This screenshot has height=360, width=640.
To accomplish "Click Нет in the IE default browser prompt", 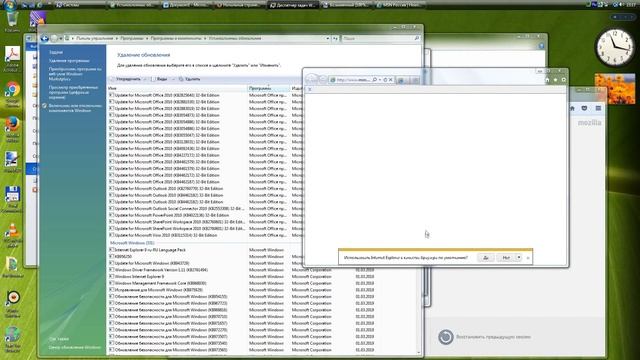I will tap(506, 258).
